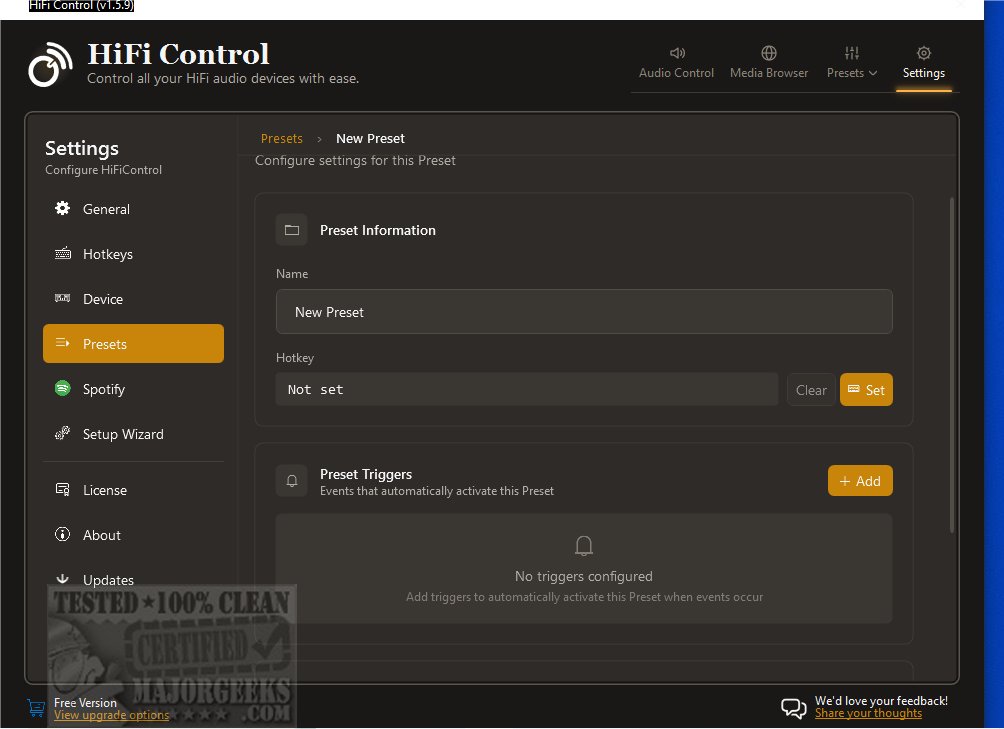Open the License certificate icon
The image size is (1004, 729).
tap(62, 490)
